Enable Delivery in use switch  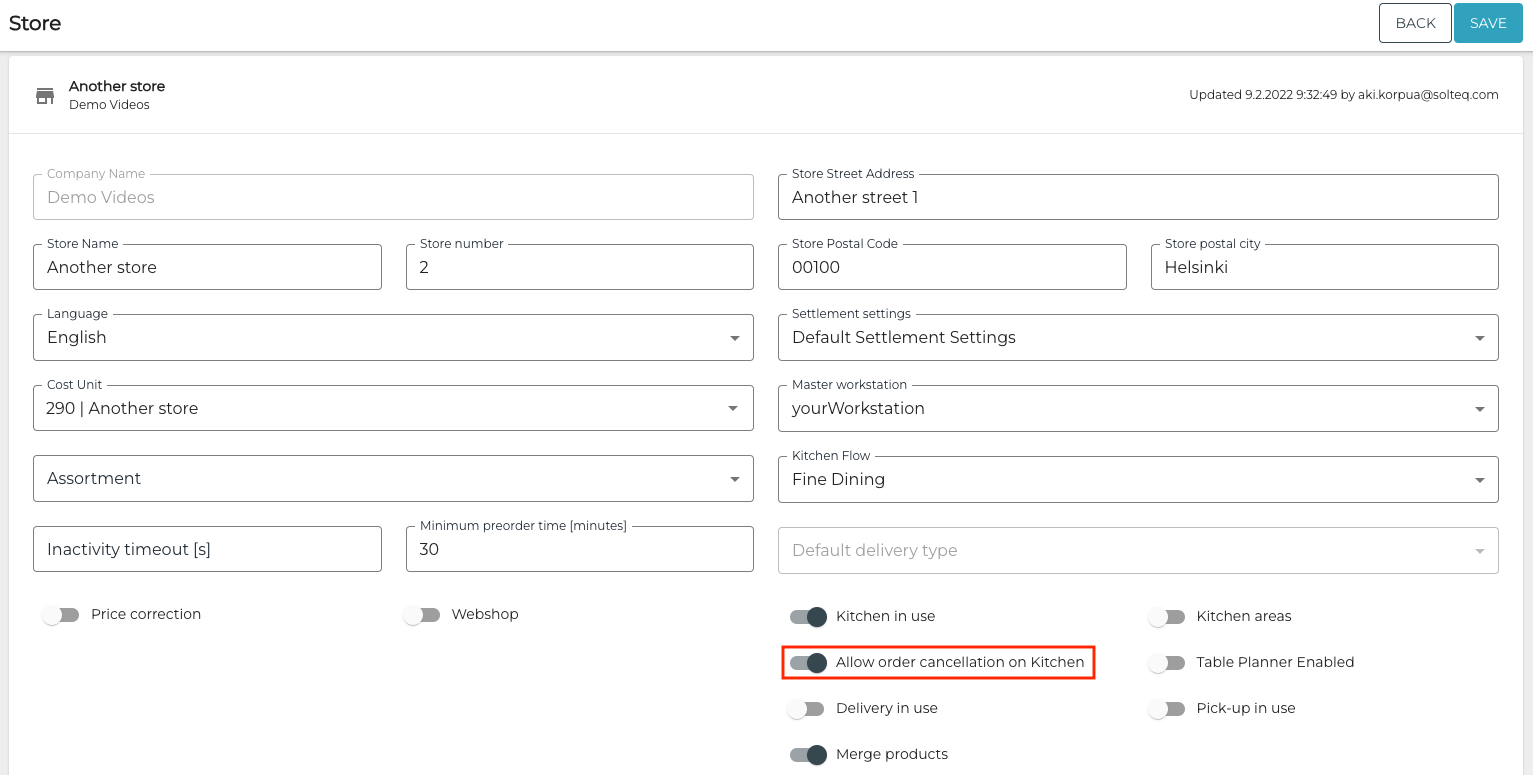click(x=806, y=709)
